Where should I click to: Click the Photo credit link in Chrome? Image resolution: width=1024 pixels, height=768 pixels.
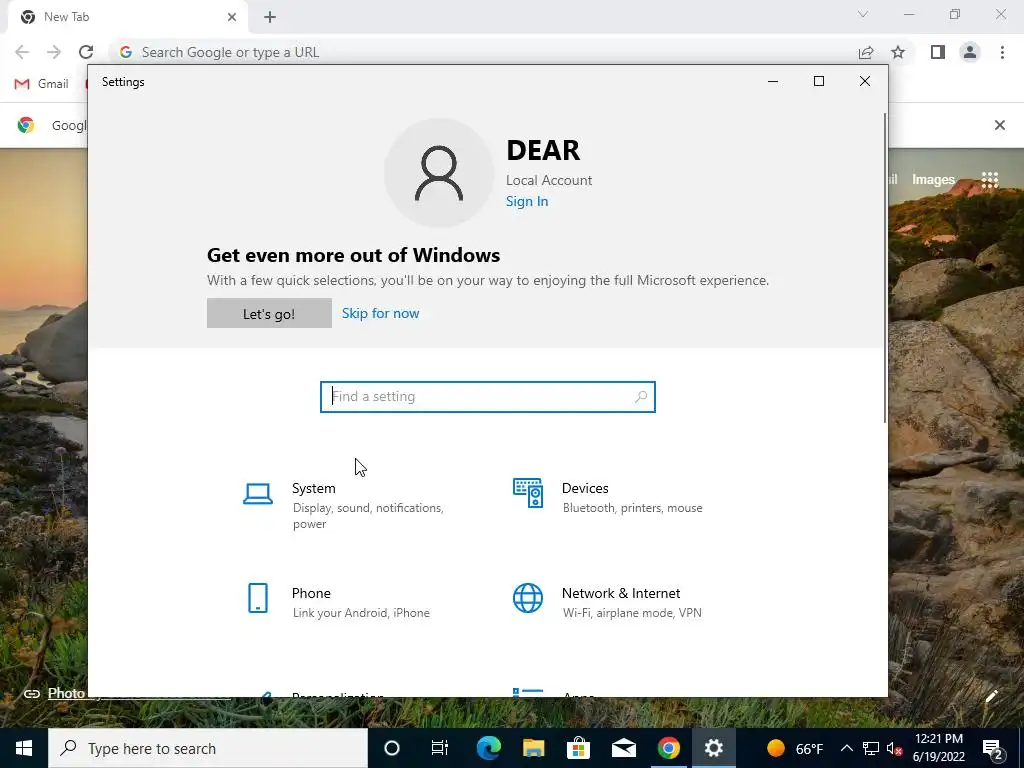67,694
